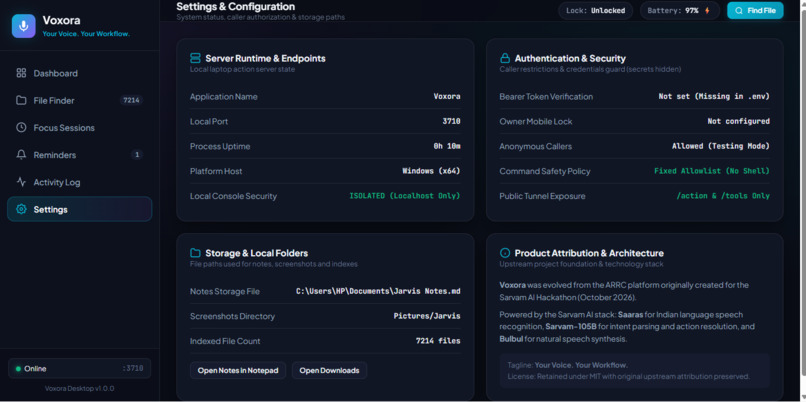Select the Settings sidebar item
Screen dimensions: 806x402
click(x=80, y=209)
